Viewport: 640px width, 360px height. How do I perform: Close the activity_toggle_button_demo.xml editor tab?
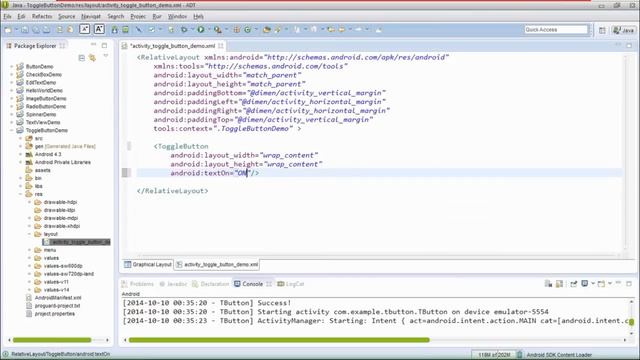click(221, 46)
